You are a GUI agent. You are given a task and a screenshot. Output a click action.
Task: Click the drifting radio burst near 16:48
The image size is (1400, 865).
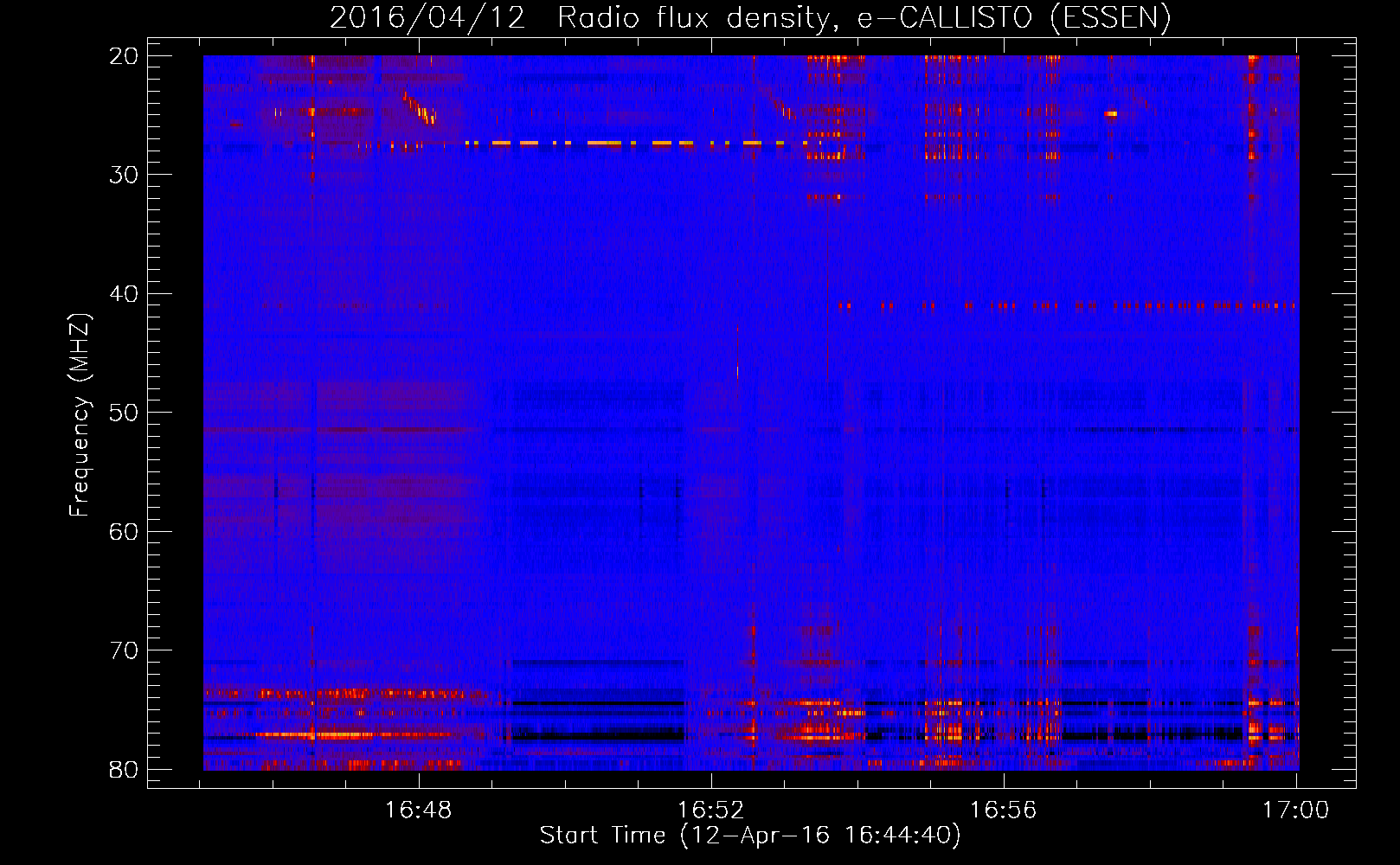click(x=420, y=109)
